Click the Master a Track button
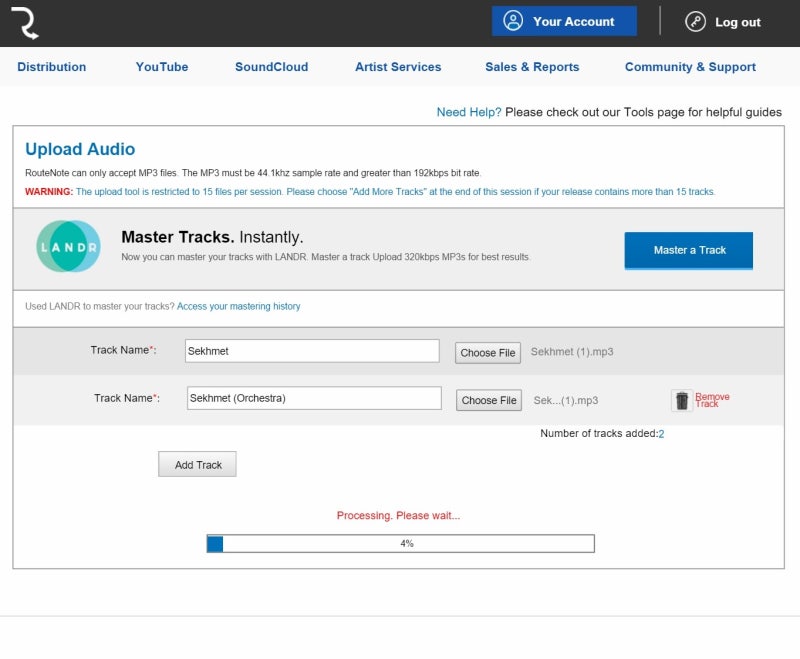The width and height of the screenshot is (800, 659). [x=689, y=250]
